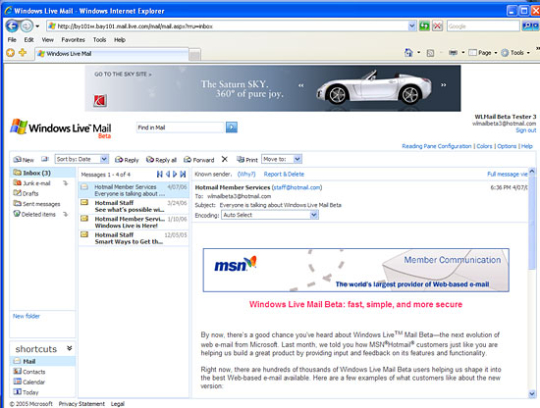This screenshot has width=540, height=408.
Task: Jump to first page of messages
Action: point(159,174)
